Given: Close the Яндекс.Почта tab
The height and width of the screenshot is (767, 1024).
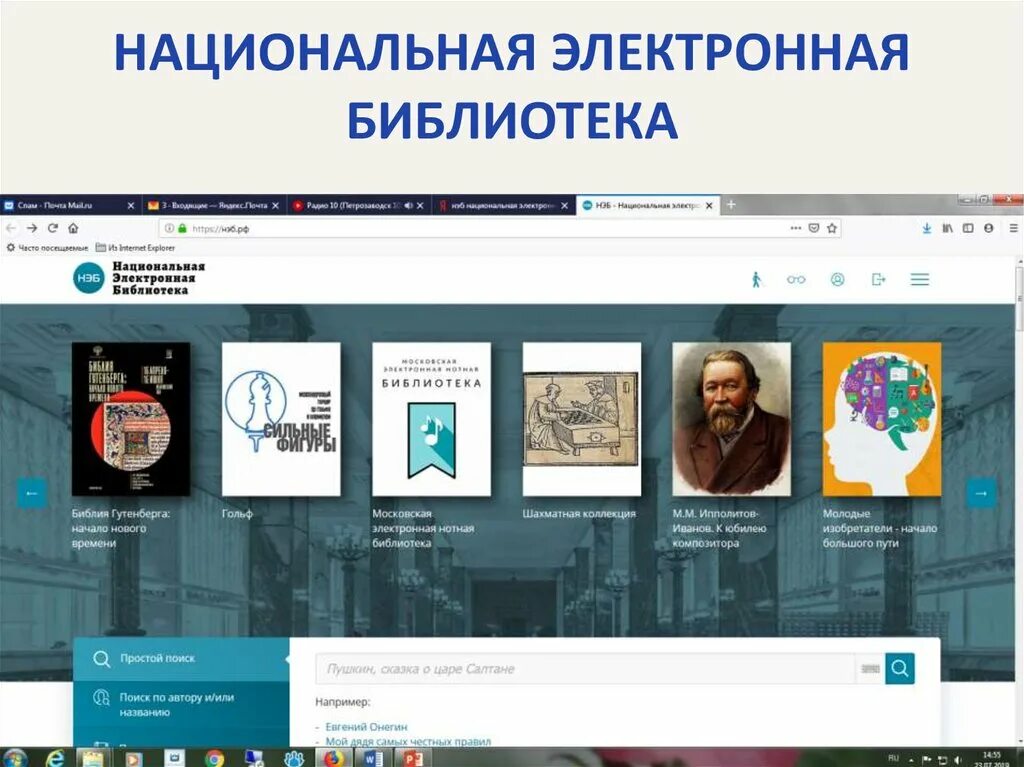Looking at the screenshot, I should [275, 205].
